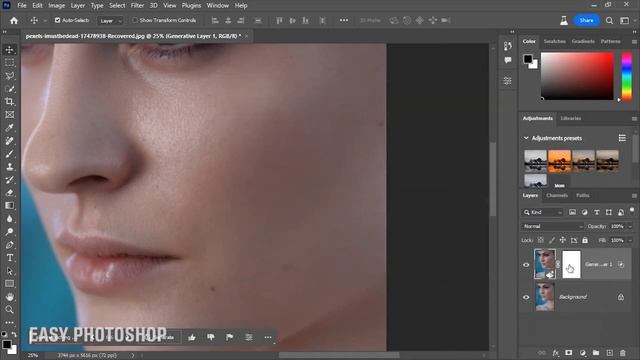Delete layer with the trash icon
640x360 pixels.
622,353
